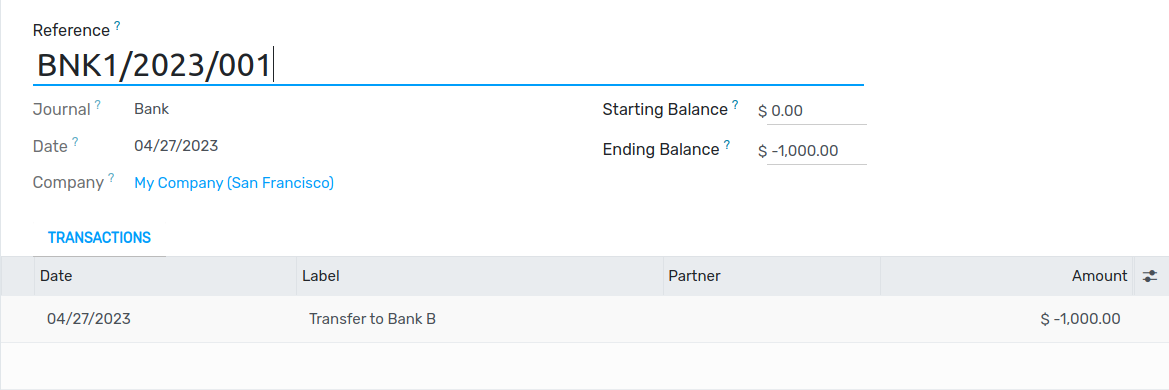Select the Transfer to Bank B label cell
Screen dimensions: 1169x390
pos(480,319)
